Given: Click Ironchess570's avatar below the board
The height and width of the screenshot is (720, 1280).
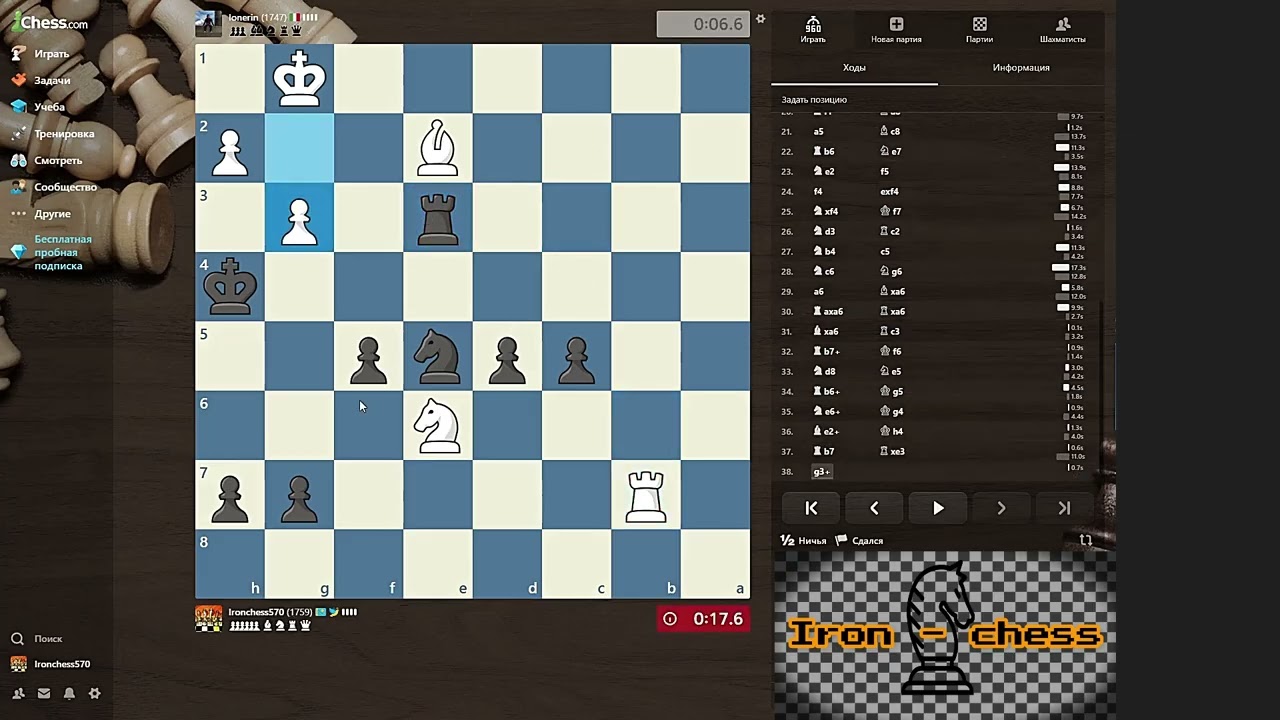Looking at the screenshot, I should pos(208,618).
